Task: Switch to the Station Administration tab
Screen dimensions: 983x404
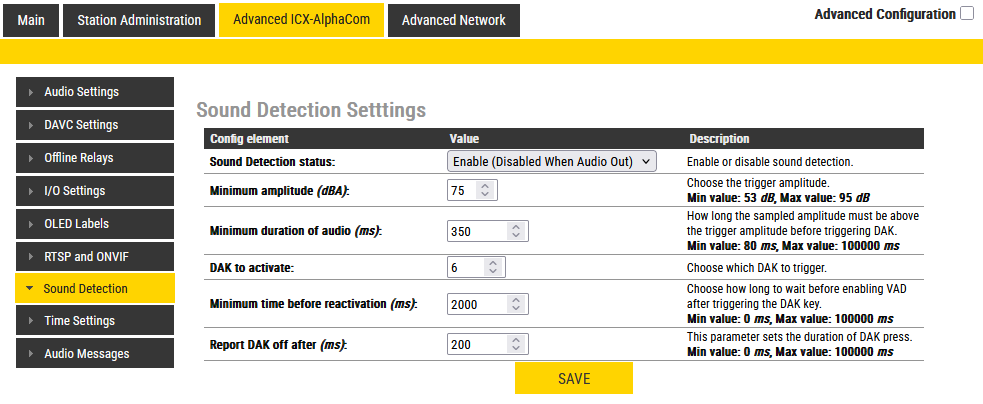Action: 139,20
